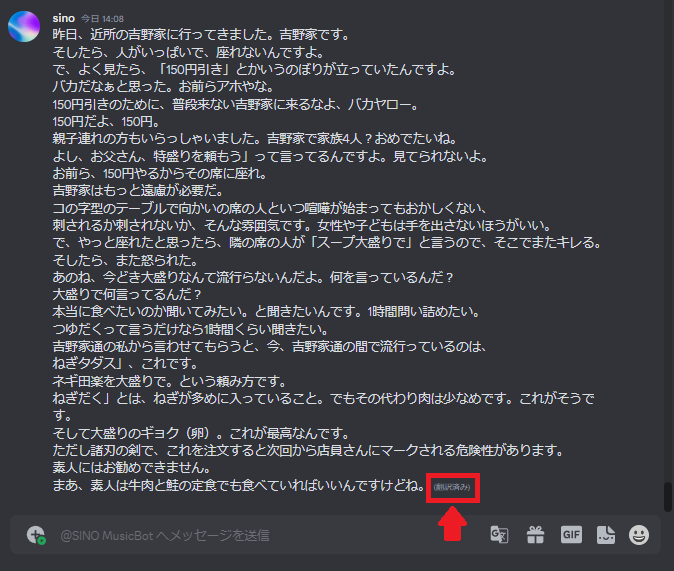
Task: Click the line 素人にはお勧めできません。
Action: [132, 467]
